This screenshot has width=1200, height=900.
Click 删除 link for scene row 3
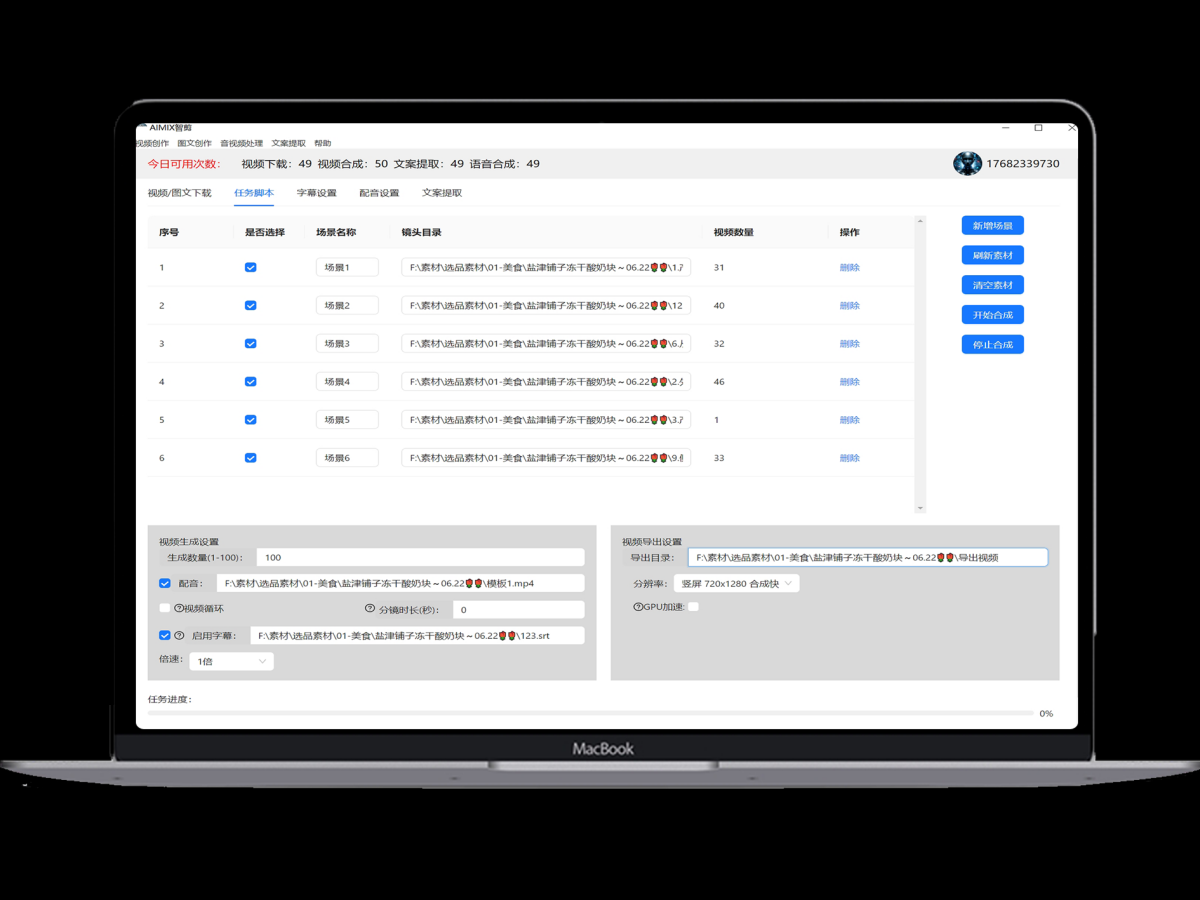pos(849,344)
